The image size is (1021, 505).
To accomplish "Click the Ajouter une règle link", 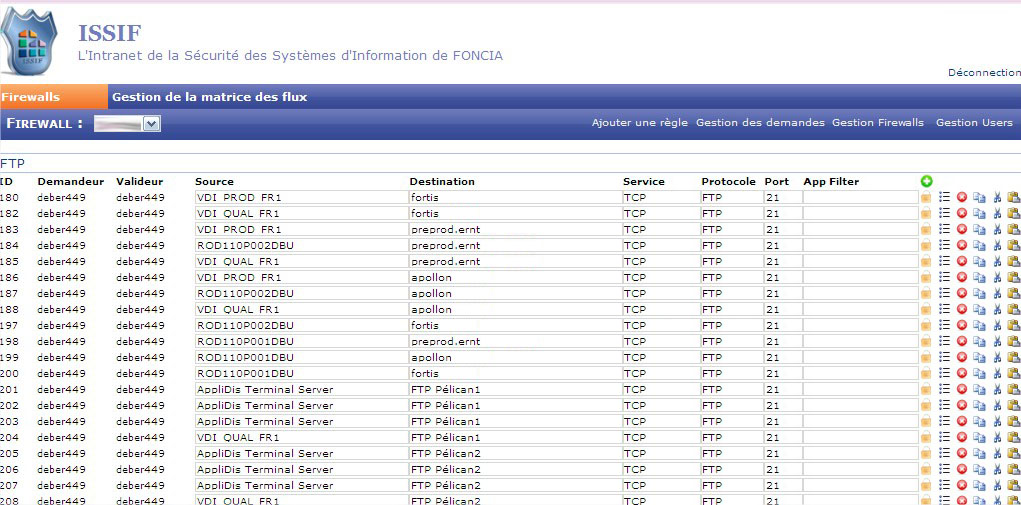I will 640,123.
